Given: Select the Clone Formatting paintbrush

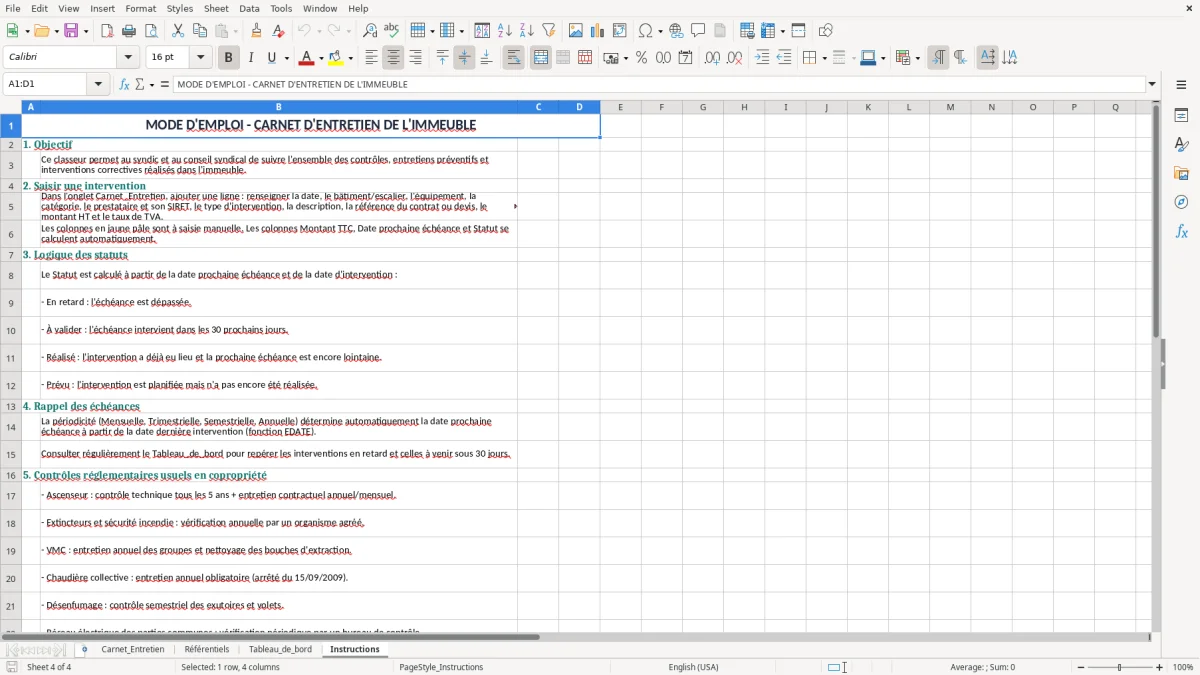Looking at the screenshot, I should coord(257,31).
